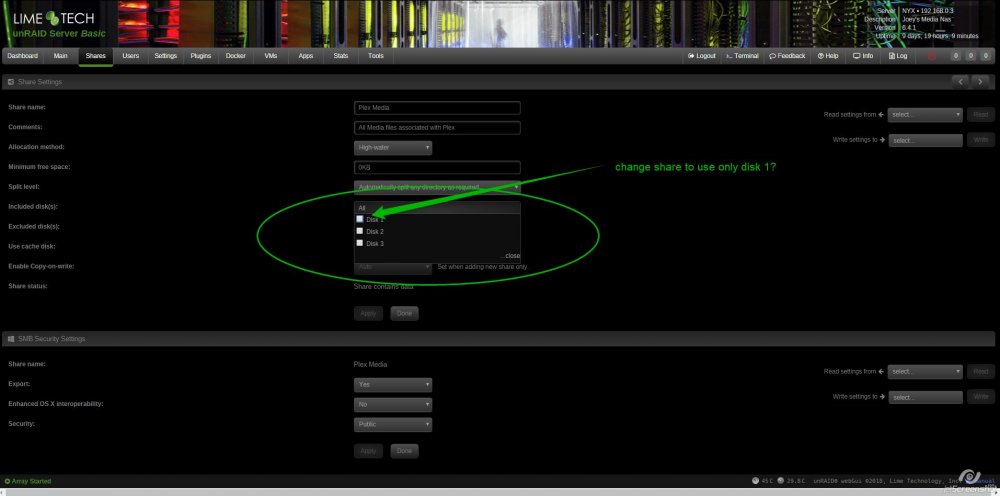
Task: Click Apply in SMB Security Settings
Action: 368,451
